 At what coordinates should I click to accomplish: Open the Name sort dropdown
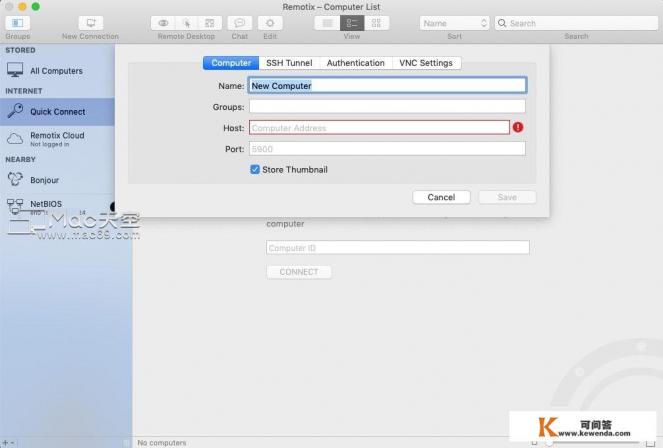click(455, 23)
